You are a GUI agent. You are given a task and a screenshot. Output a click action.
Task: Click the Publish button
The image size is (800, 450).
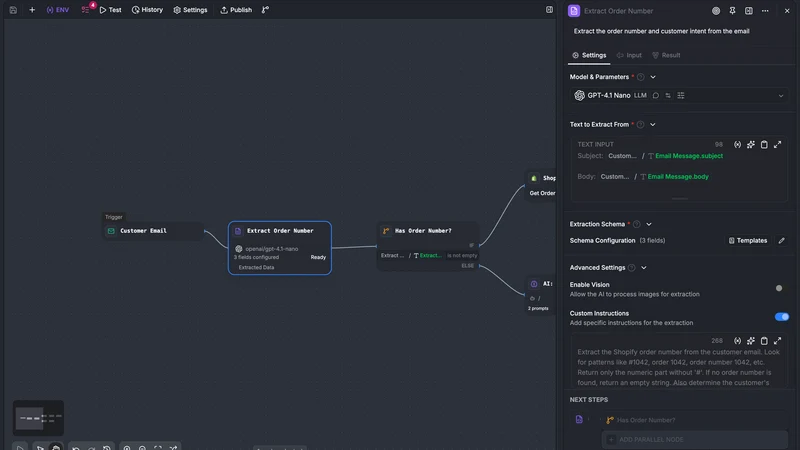[x=236, y=10]
